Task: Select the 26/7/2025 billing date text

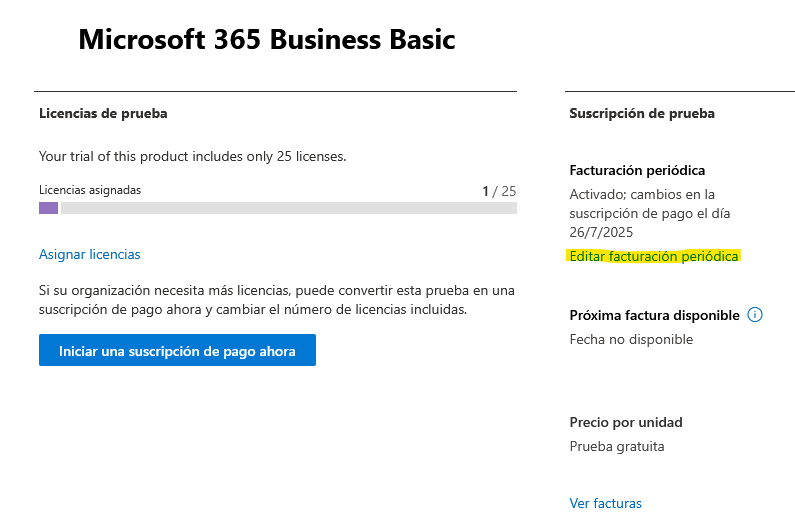Action: [x=601, y=232]
